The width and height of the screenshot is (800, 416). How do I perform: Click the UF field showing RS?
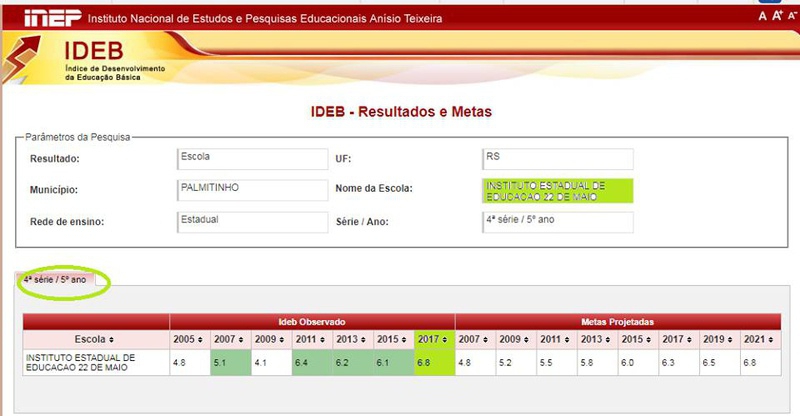557,159
